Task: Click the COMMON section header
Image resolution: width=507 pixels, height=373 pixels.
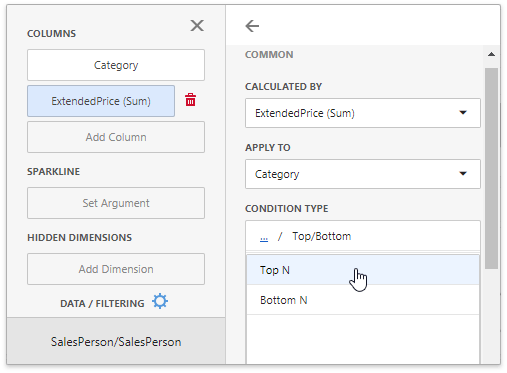Action: (269, 54)
